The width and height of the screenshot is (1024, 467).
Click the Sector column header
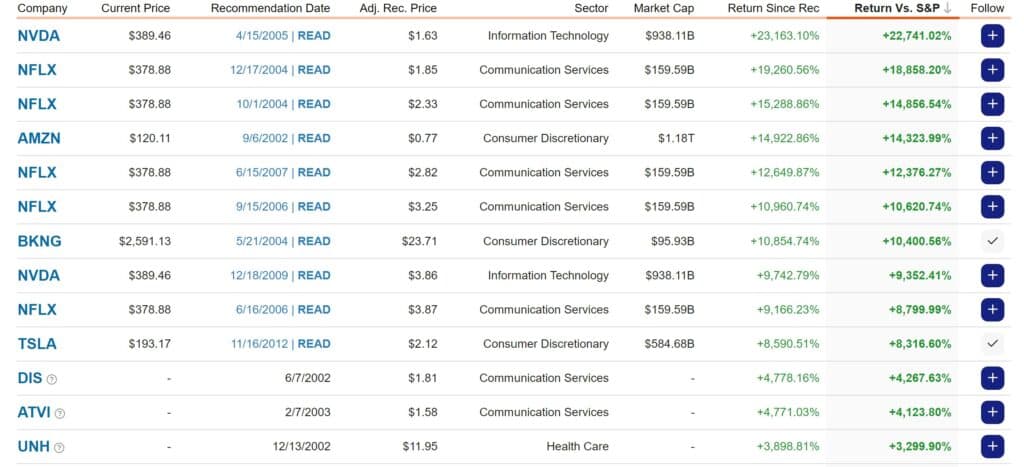tap(591, 8)
